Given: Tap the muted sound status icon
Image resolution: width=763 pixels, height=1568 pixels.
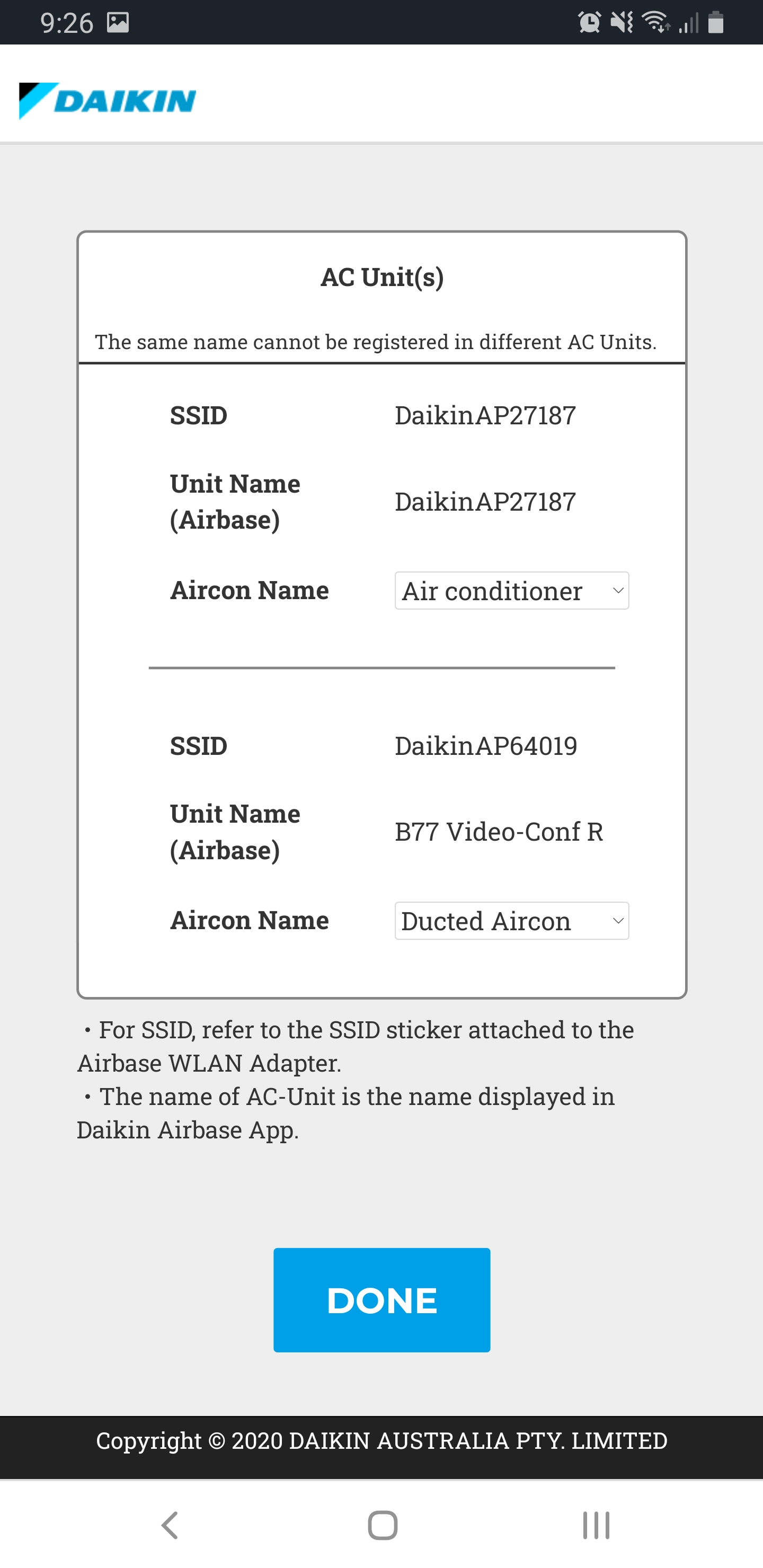Looking at the screenshot, I should (622, 23).
